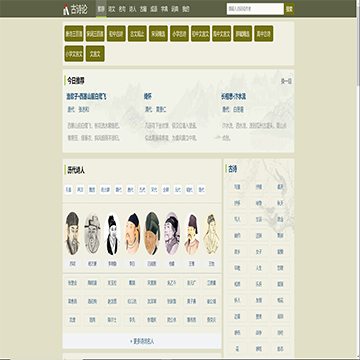Open Wang Wei's portrait in pink robe
This screenshot has height=360, width=360.
192,233
